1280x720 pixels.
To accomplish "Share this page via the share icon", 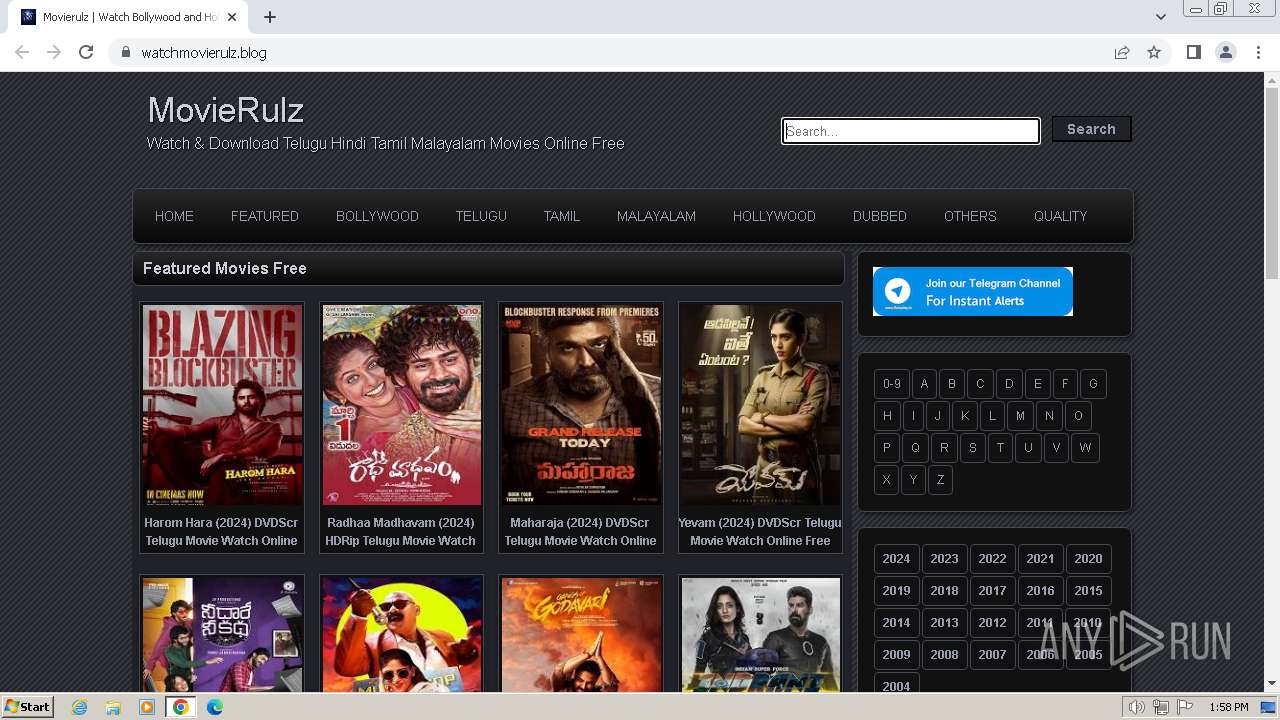I will (1122, 52).
